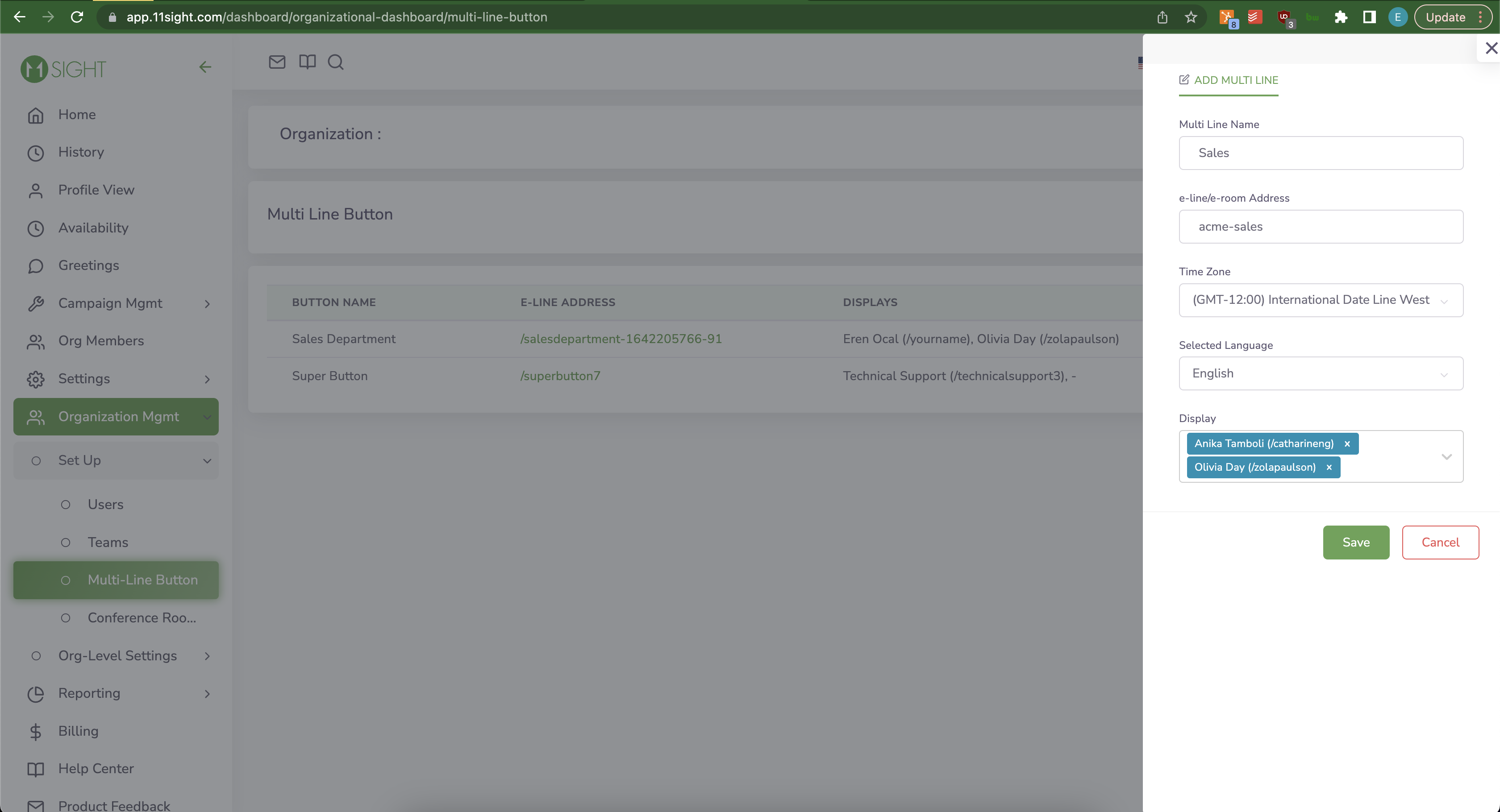
Task: Open the /salesdepartment-1642205766-91 link
Action: 621,339
